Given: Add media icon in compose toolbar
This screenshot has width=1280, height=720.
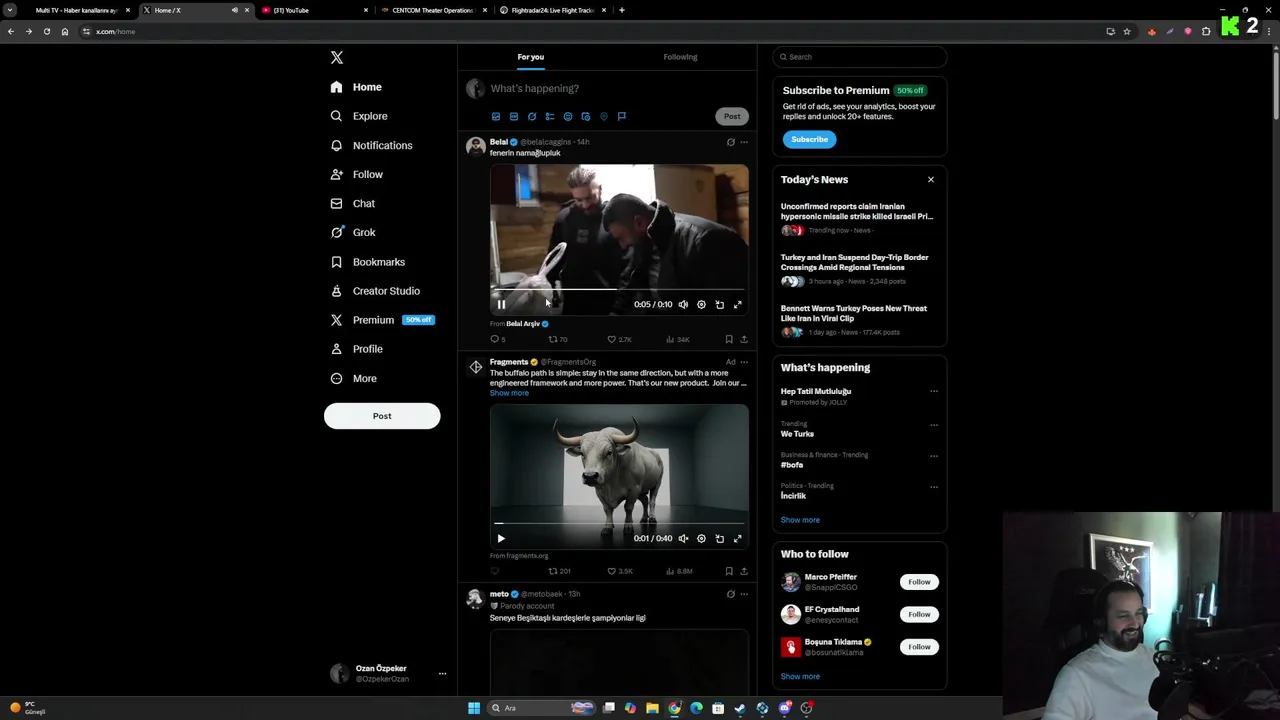Looking at the screenshot, I should click(495, 116).
